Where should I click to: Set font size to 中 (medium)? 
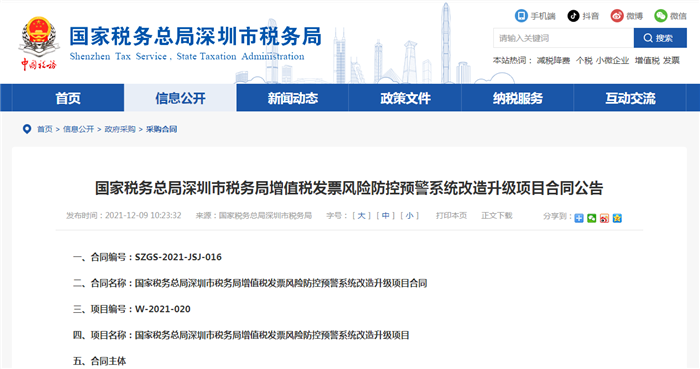click(x=385, y=216)
